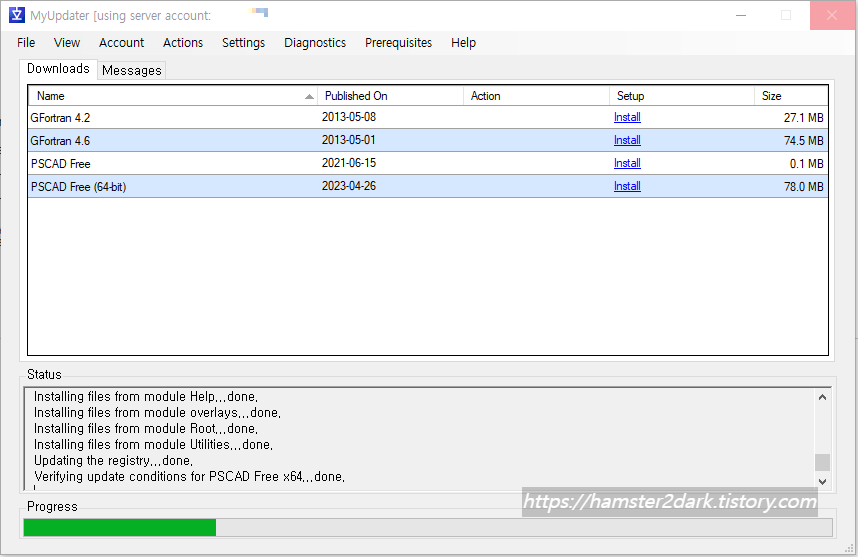Click Install link for PSCAD Free (64-bit)
The height and width of the screenshot is (557, 858).
(x=627, y=186)
